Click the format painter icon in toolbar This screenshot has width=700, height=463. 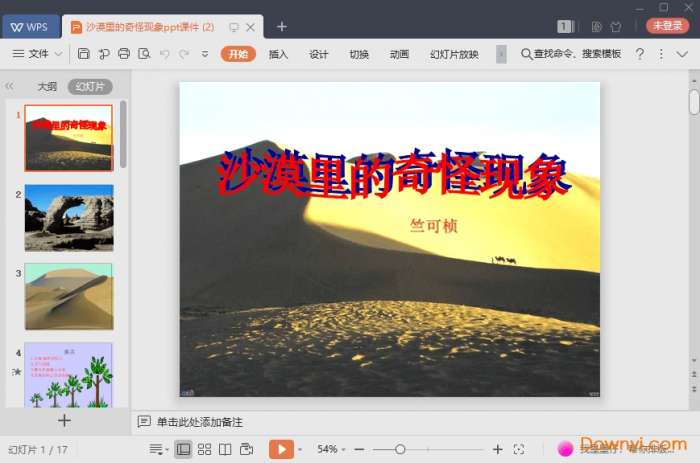(x=104, y=54)
